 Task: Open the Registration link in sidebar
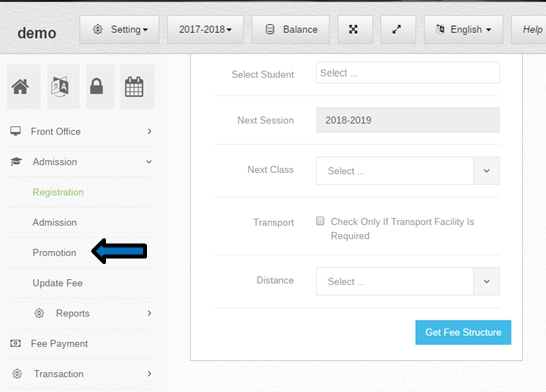[58, 192]
